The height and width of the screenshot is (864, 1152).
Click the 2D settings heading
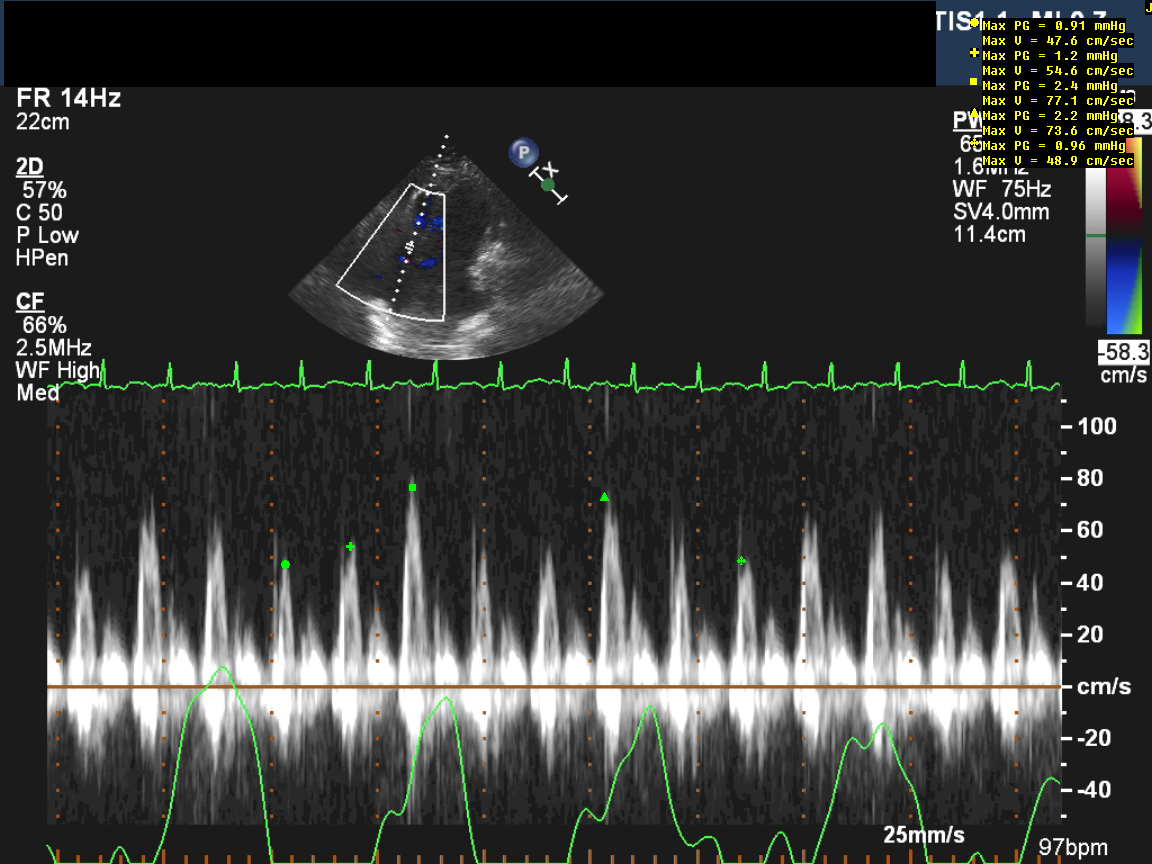30,167
